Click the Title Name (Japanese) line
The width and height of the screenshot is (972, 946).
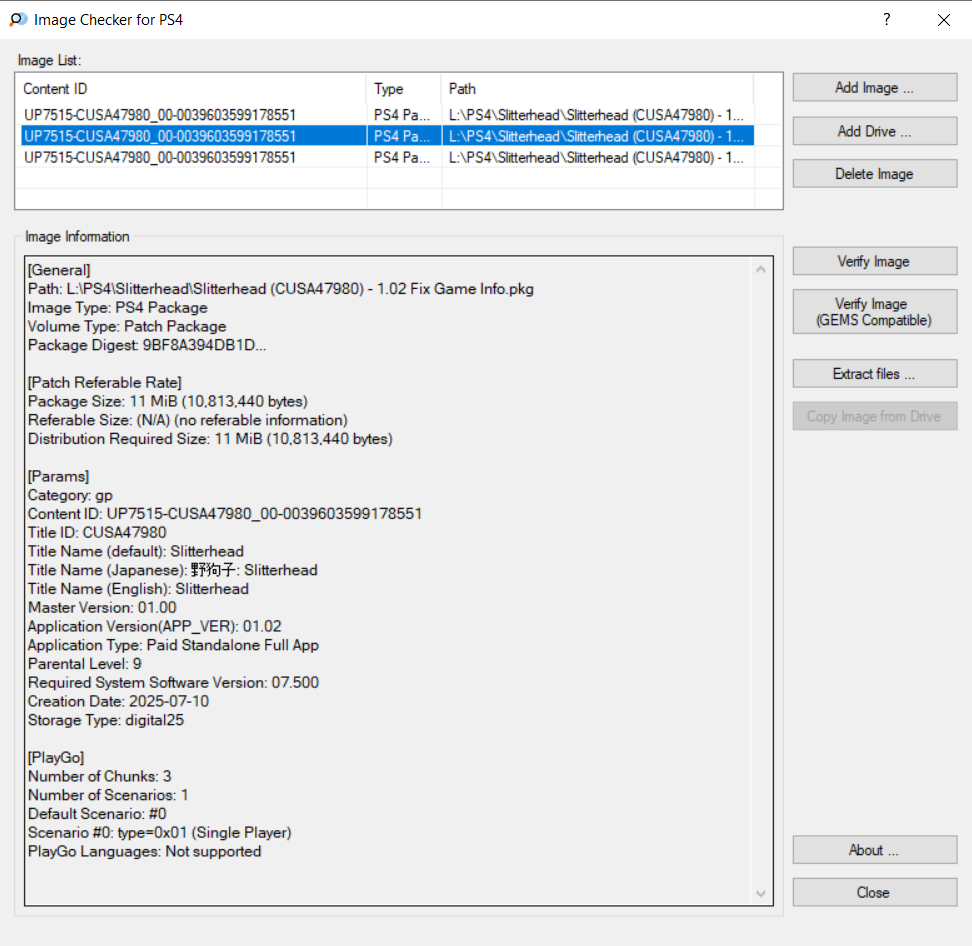coord(172,570)
